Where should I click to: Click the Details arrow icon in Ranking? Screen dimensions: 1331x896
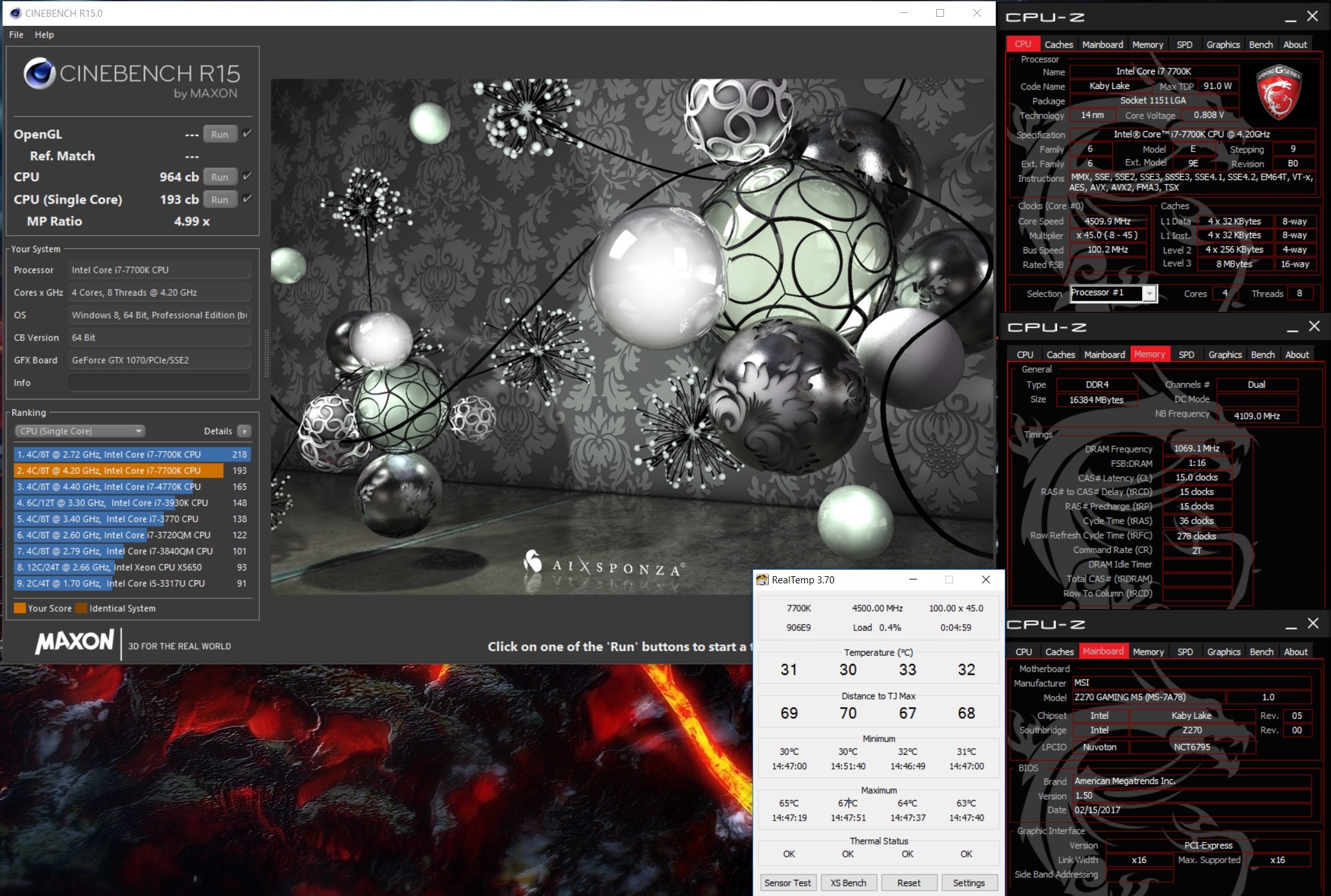tap(244, 431)
